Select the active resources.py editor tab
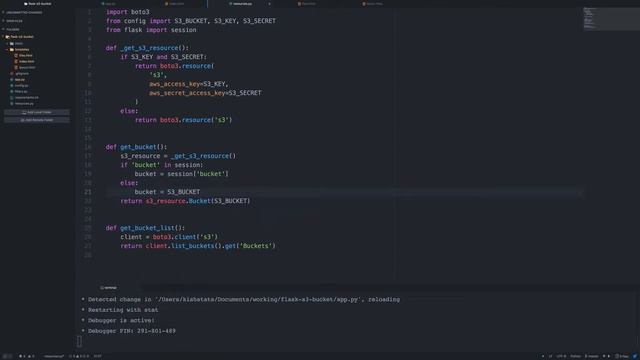 [x=241, y=4]
